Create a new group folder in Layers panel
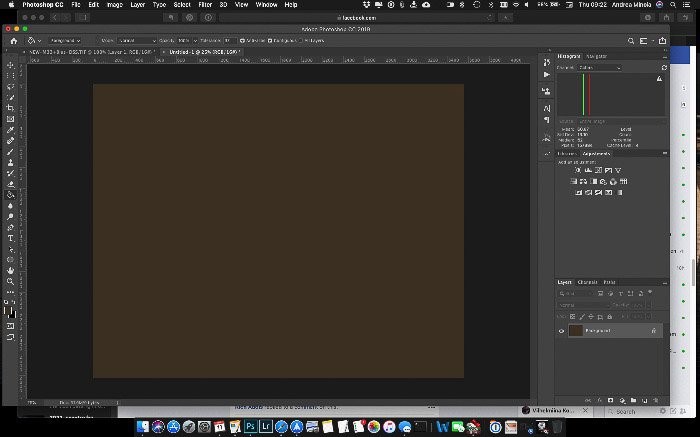Image resolution: width=700 pixels, height=437 pixels. [633, 400]
